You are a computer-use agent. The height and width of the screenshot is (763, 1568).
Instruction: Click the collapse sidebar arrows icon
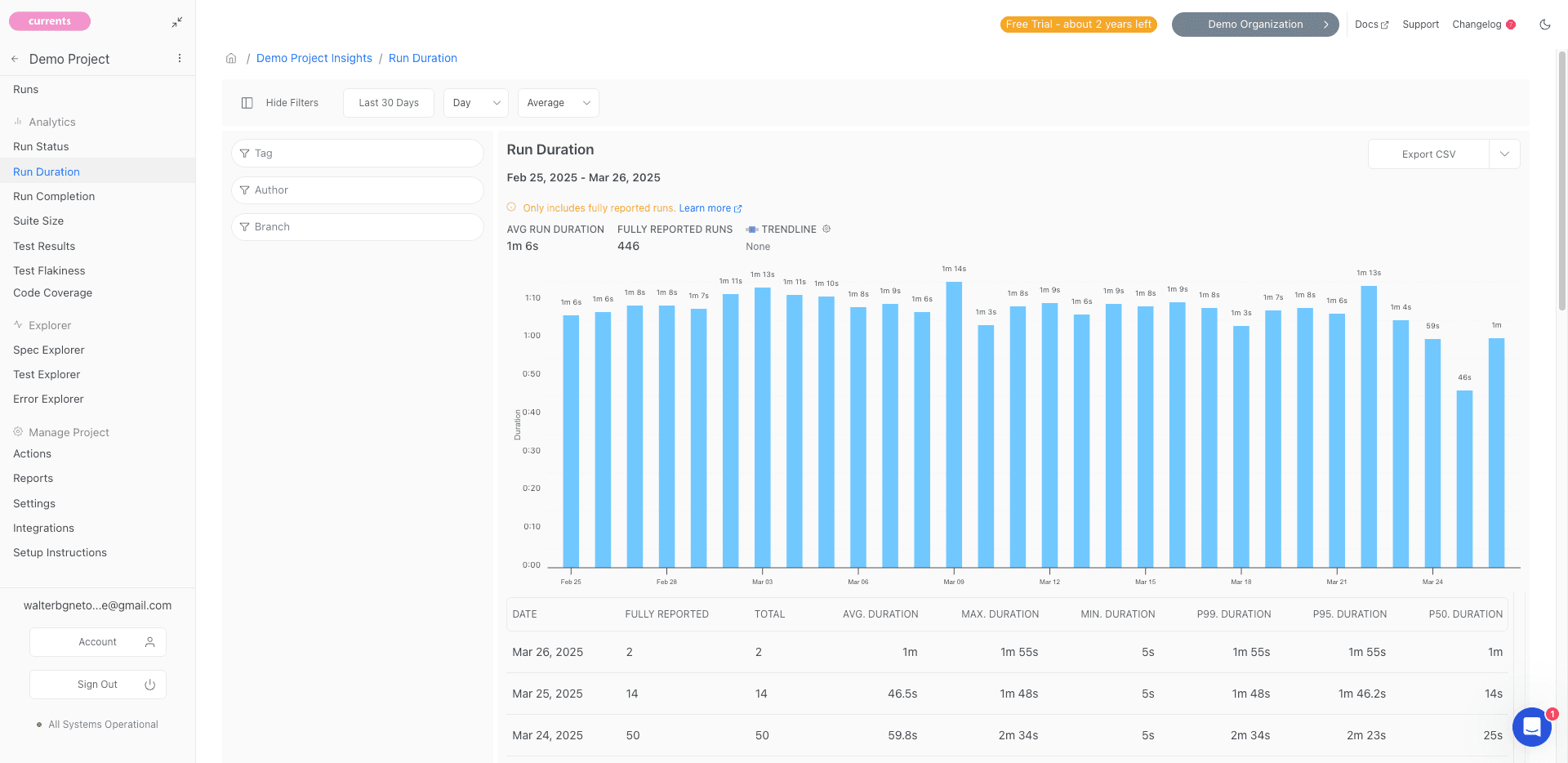pos(177,22)
